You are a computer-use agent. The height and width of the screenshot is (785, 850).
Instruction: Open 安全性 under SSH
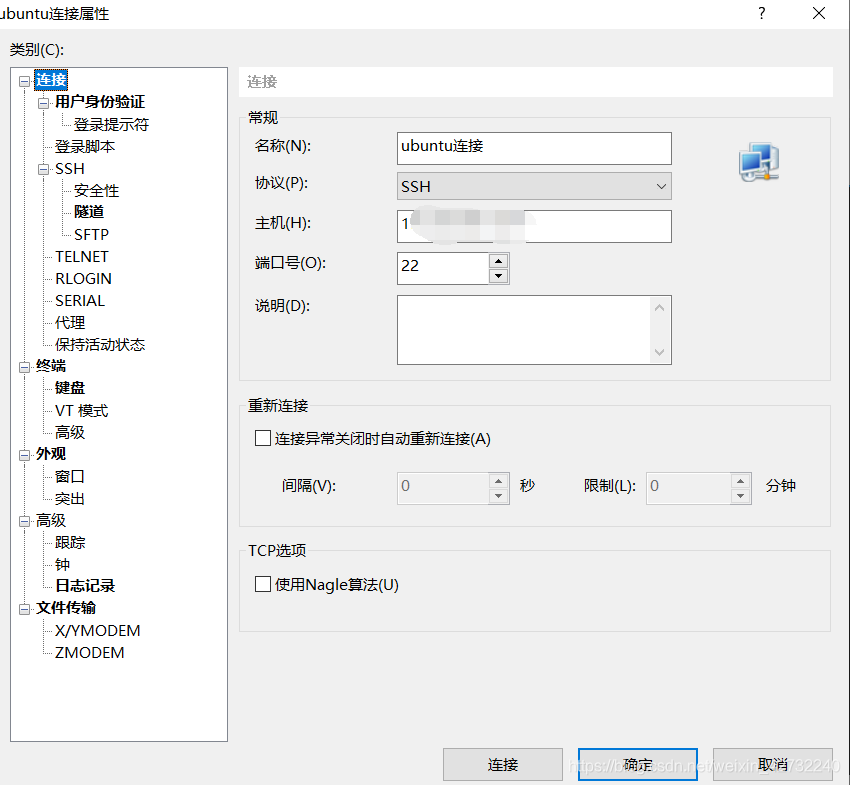coord(96,190)
